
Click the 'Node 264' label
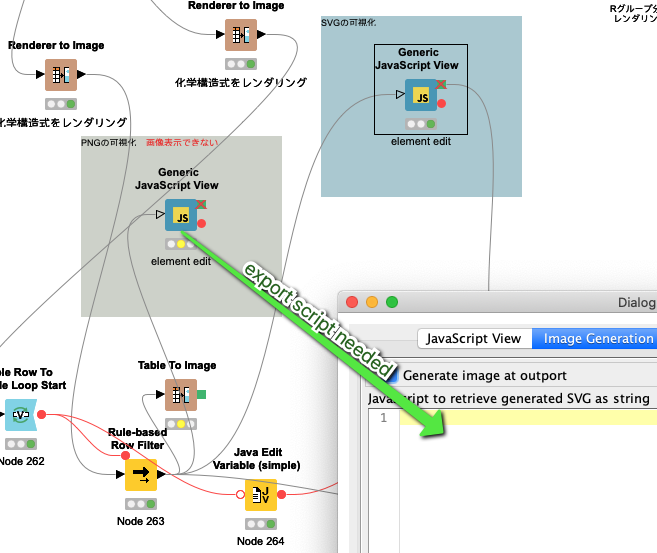(261, 542)
